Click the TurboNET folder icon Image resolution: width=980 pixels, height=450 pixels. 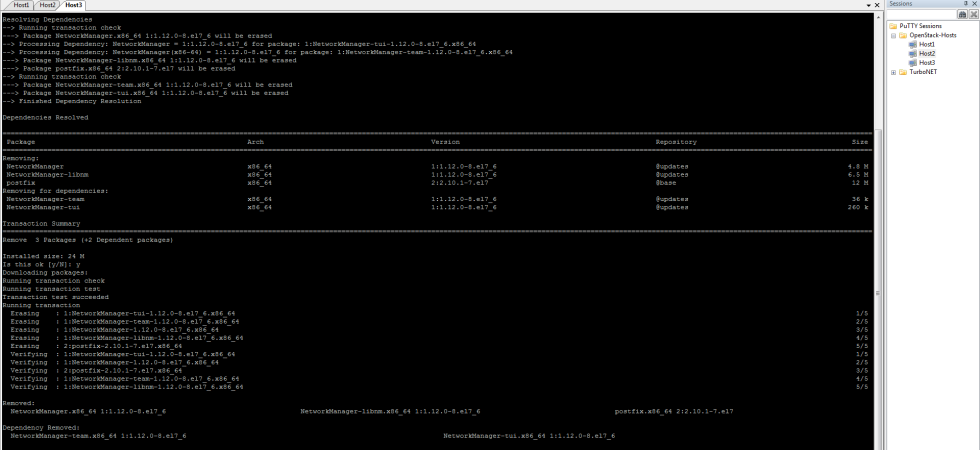(x=902, y=72)
